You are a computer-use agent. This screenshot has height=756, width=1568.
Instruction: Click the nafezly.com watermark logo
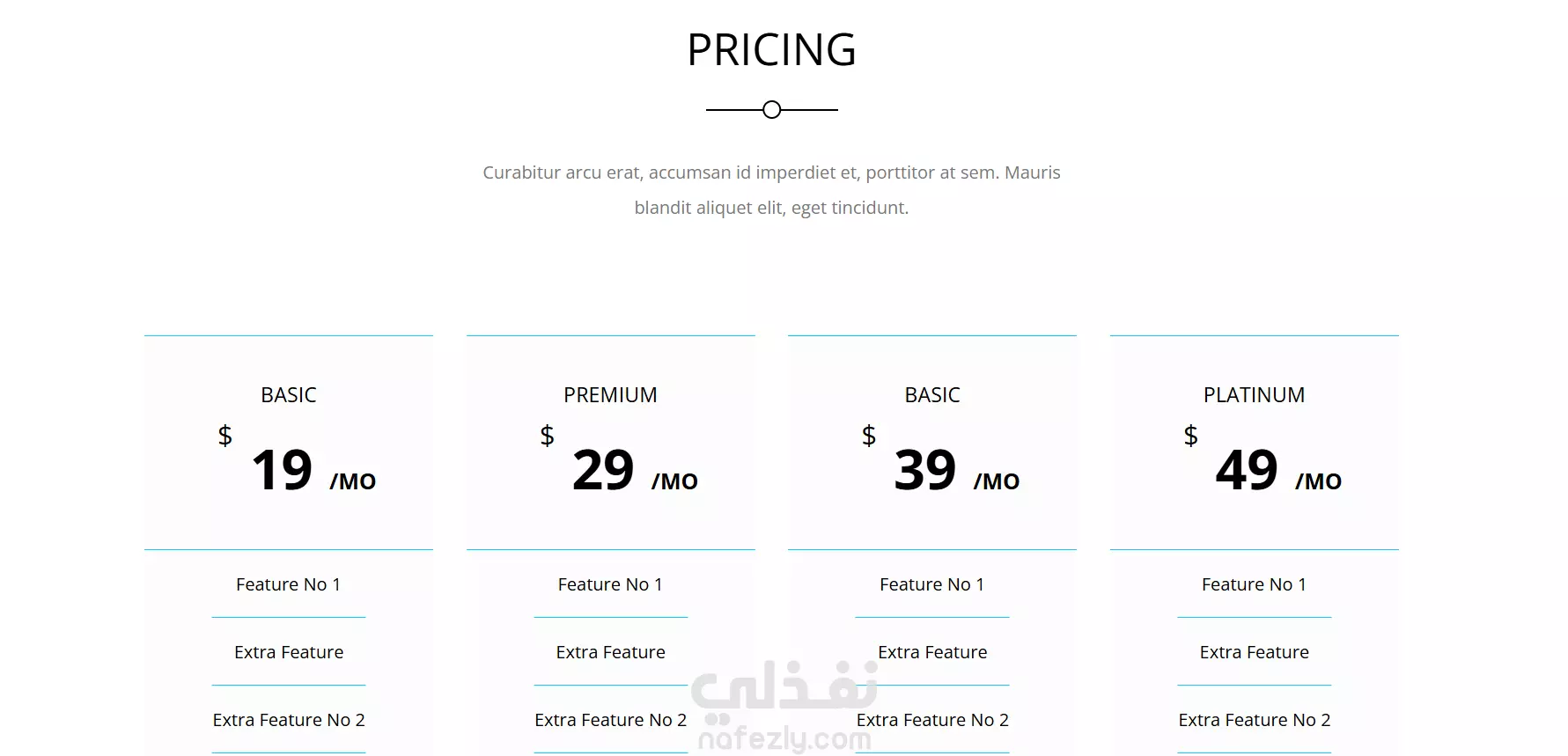tap(784, 707)
